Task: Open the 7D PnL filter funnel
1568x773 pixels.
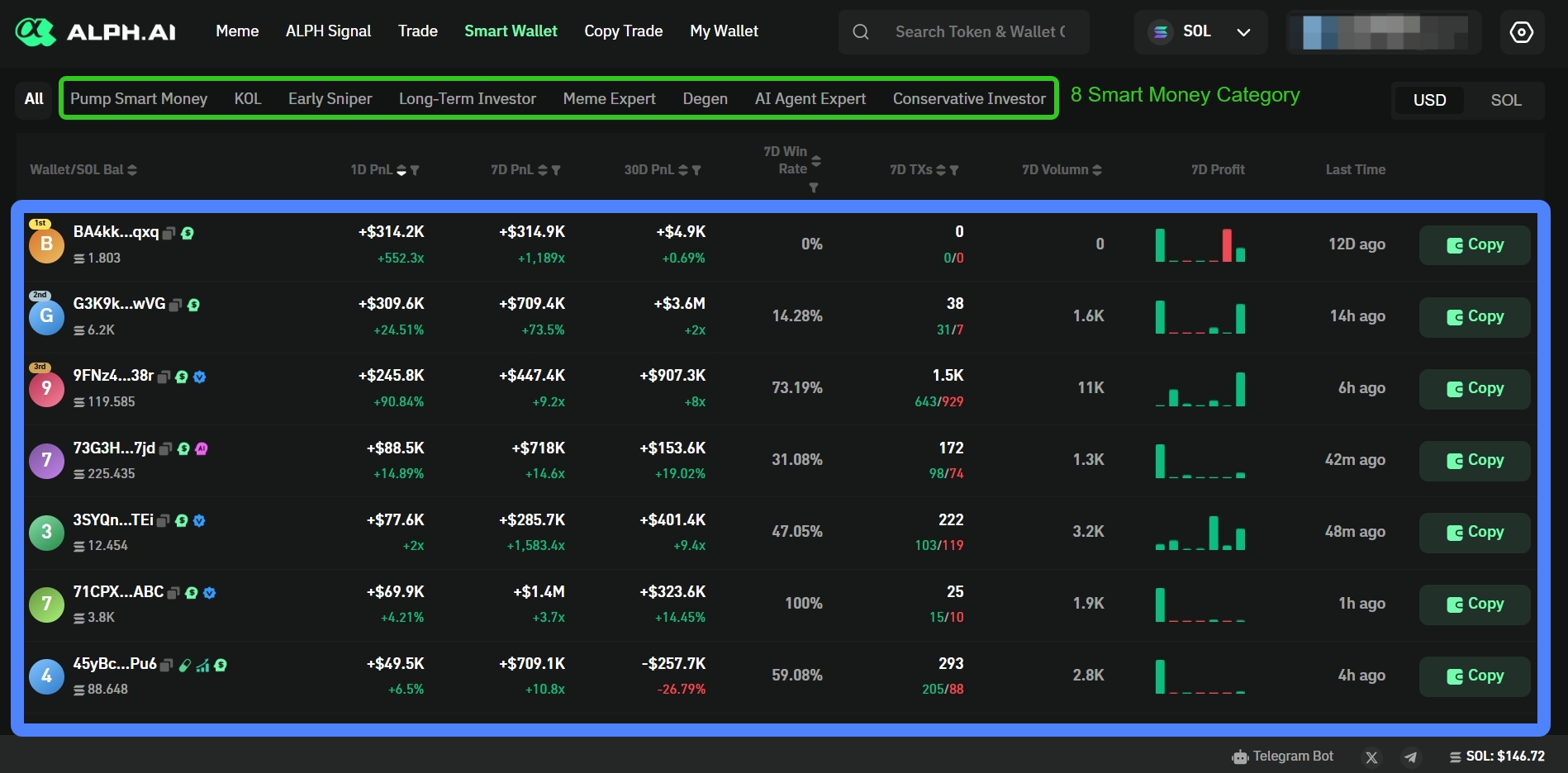Action: [x=556, y=170]
